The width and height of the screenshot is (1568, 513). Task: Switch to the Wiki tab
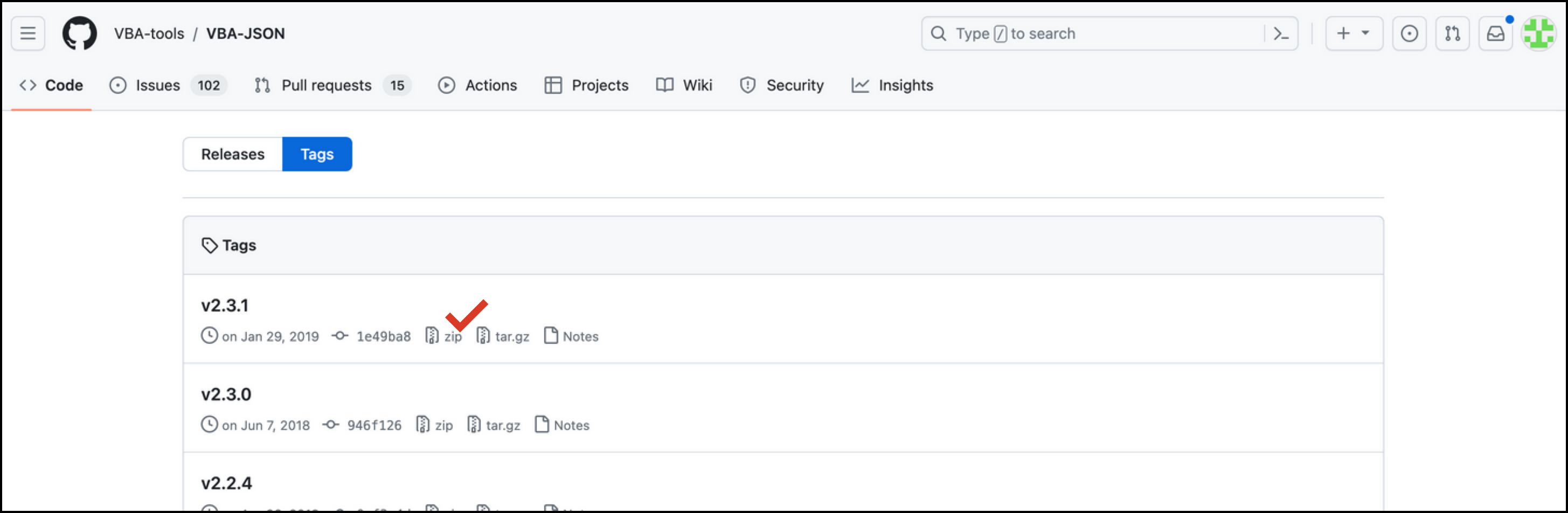coord(684,85)
